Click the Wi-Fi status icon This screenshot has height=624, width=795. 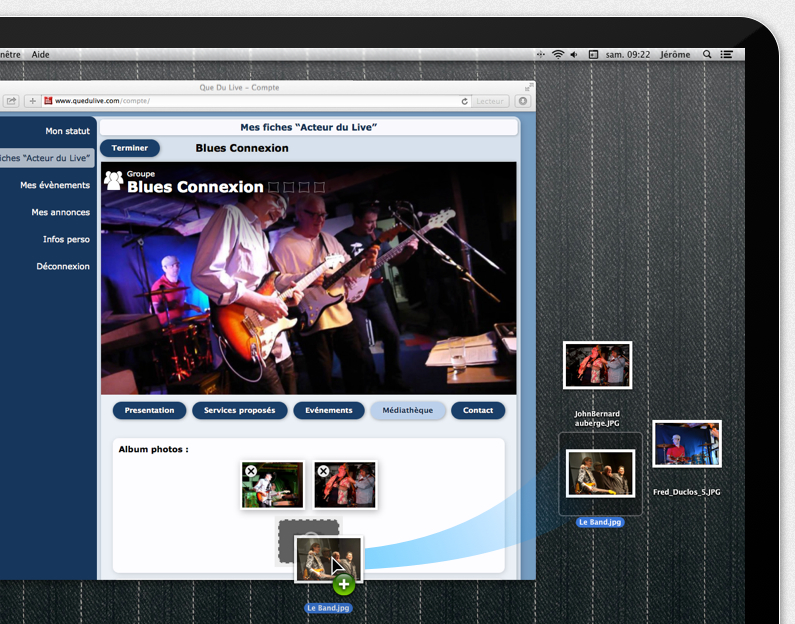tap(558, 54)
